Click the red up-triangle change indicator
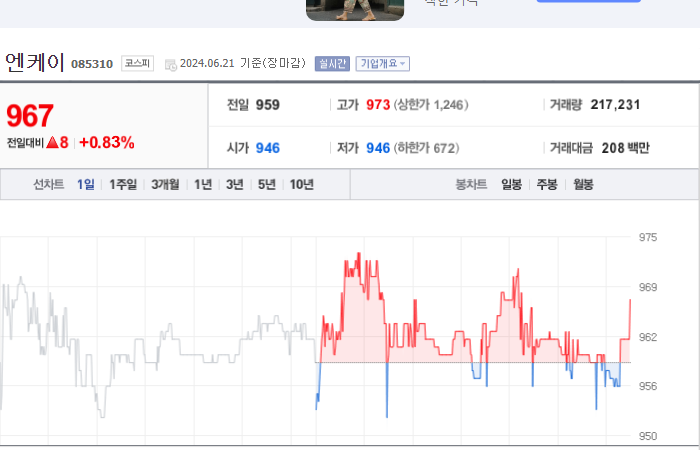 [x=52, y=143]
